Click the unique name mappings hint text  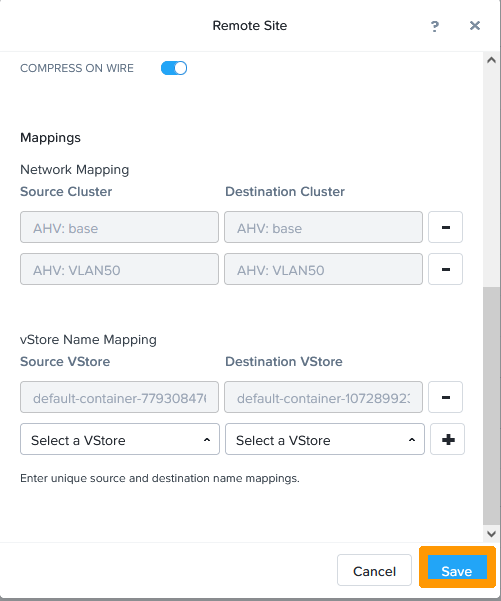[x=160, y=478]
